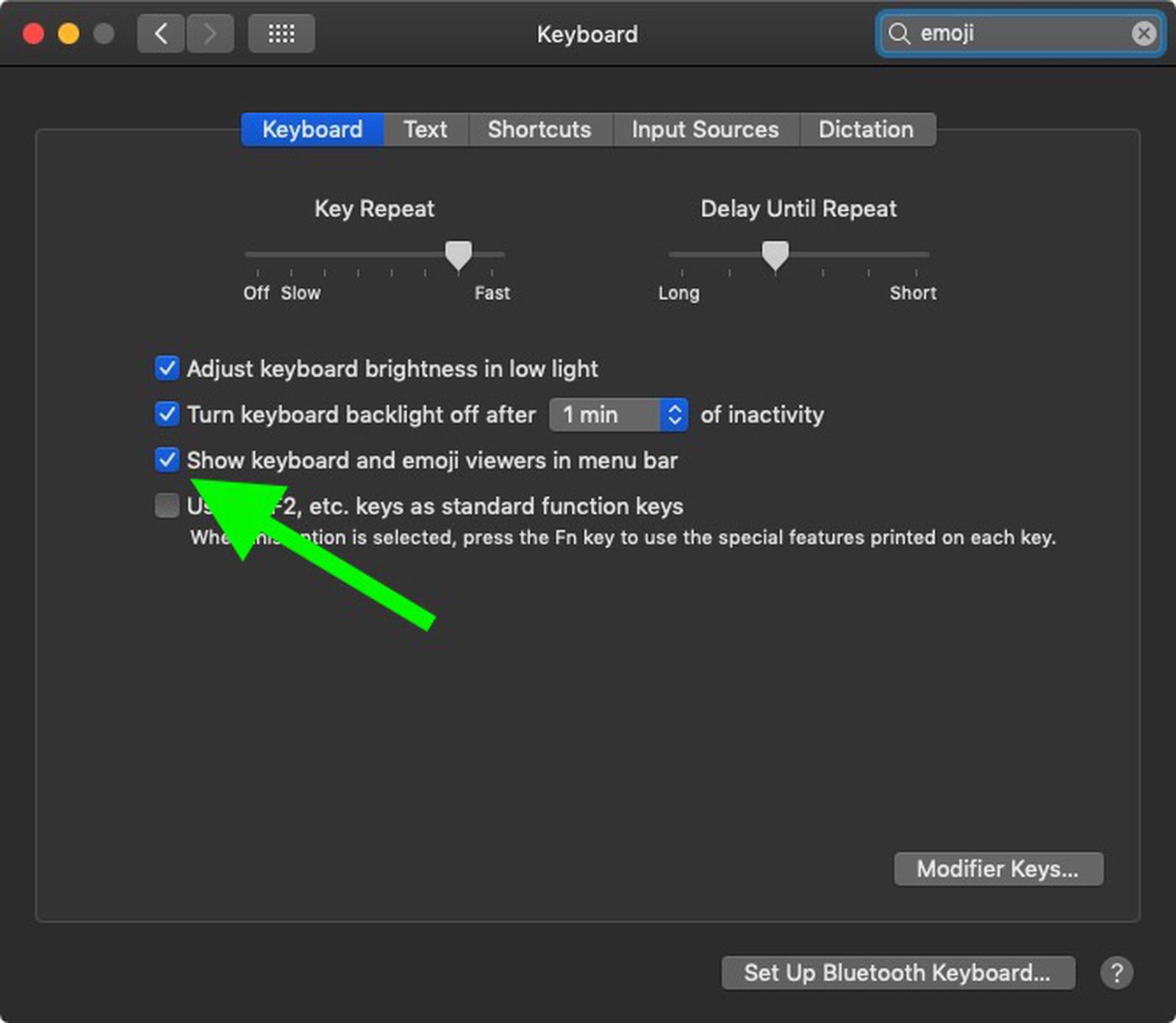The height and width of the screenshot is (1023, 1176).
Task: Click inside the emoji search field
Action: [x=1014, y=33]
